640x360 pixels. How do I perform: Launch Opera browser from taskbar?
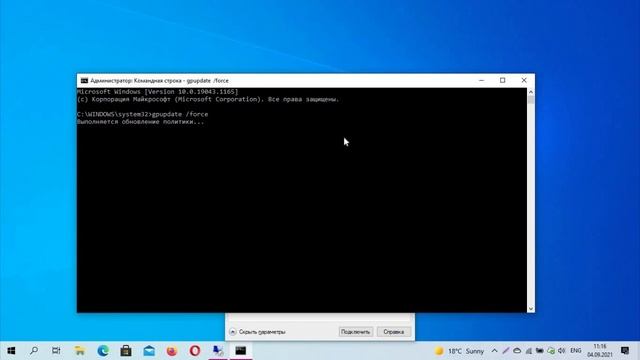(195, 351)
